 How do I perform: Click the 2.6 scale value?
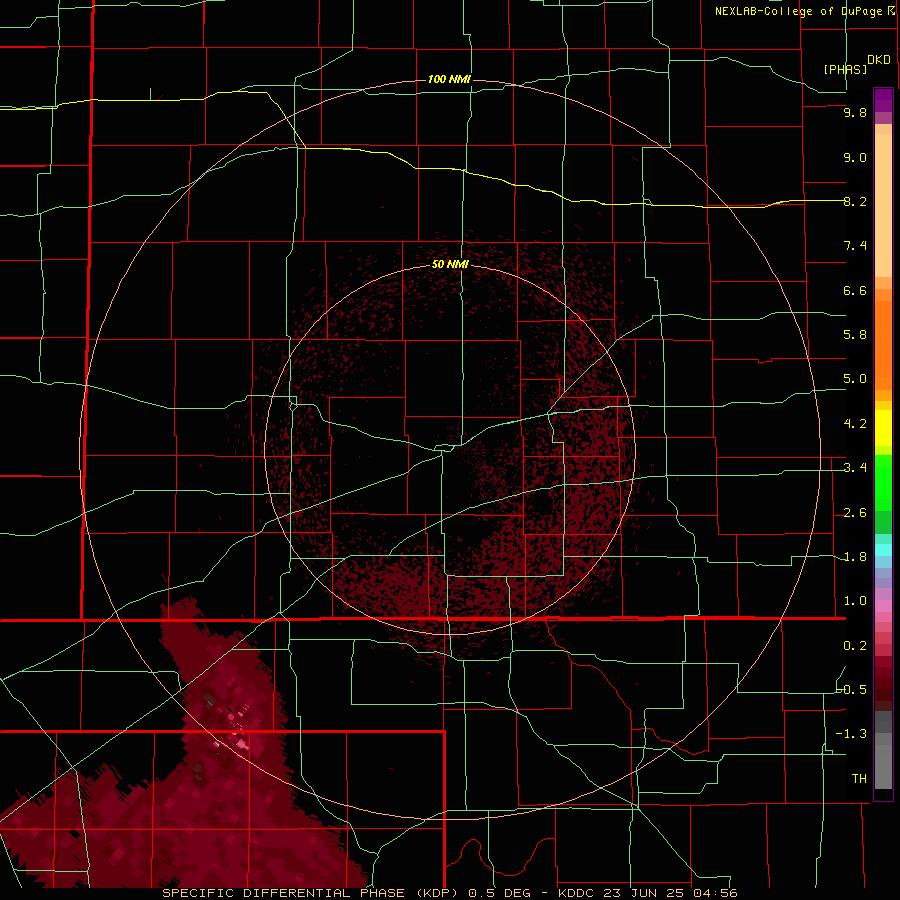point(855,513)
